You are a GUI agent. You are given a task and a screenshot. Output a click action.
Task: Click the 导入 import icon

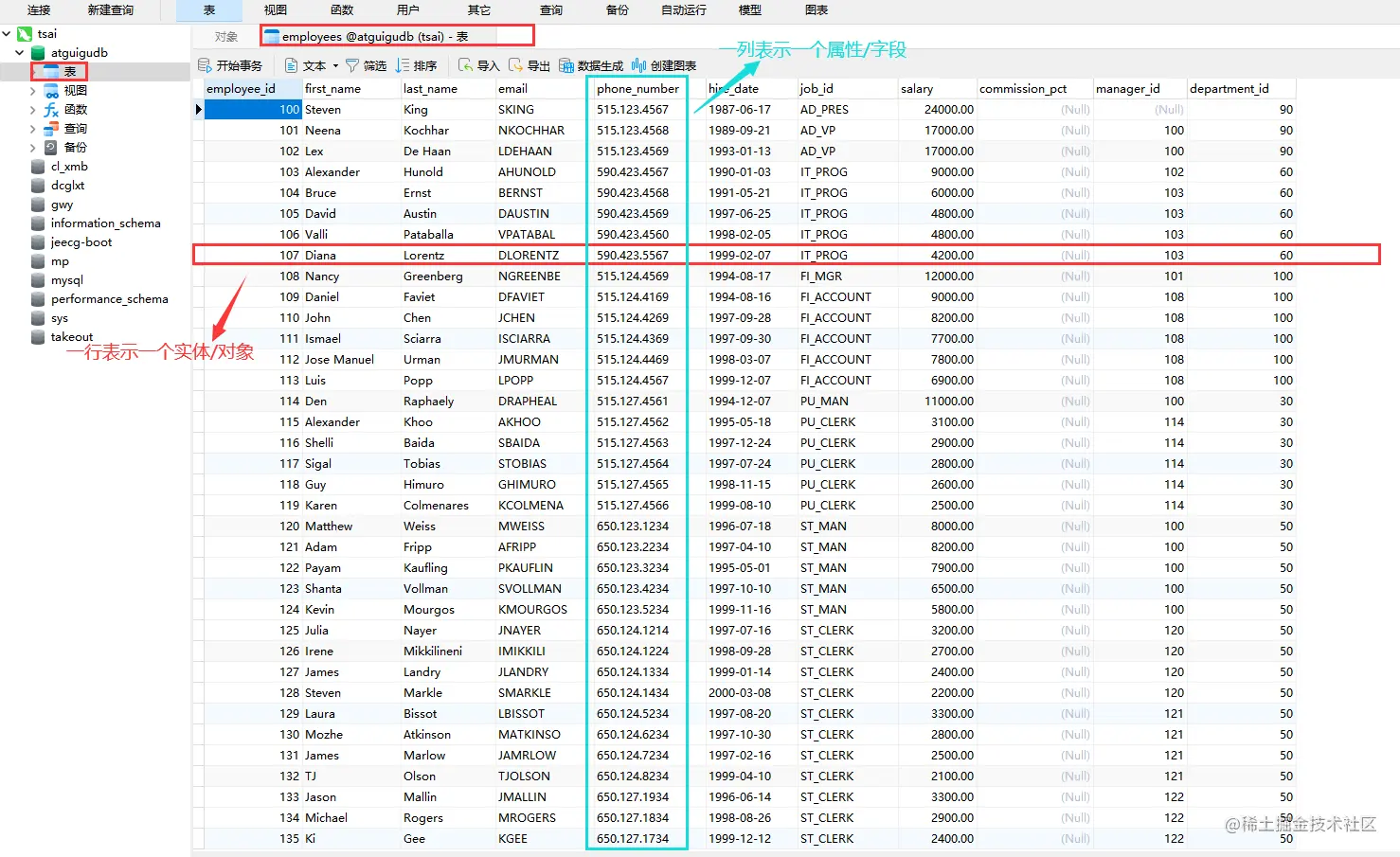click(465, 65)
